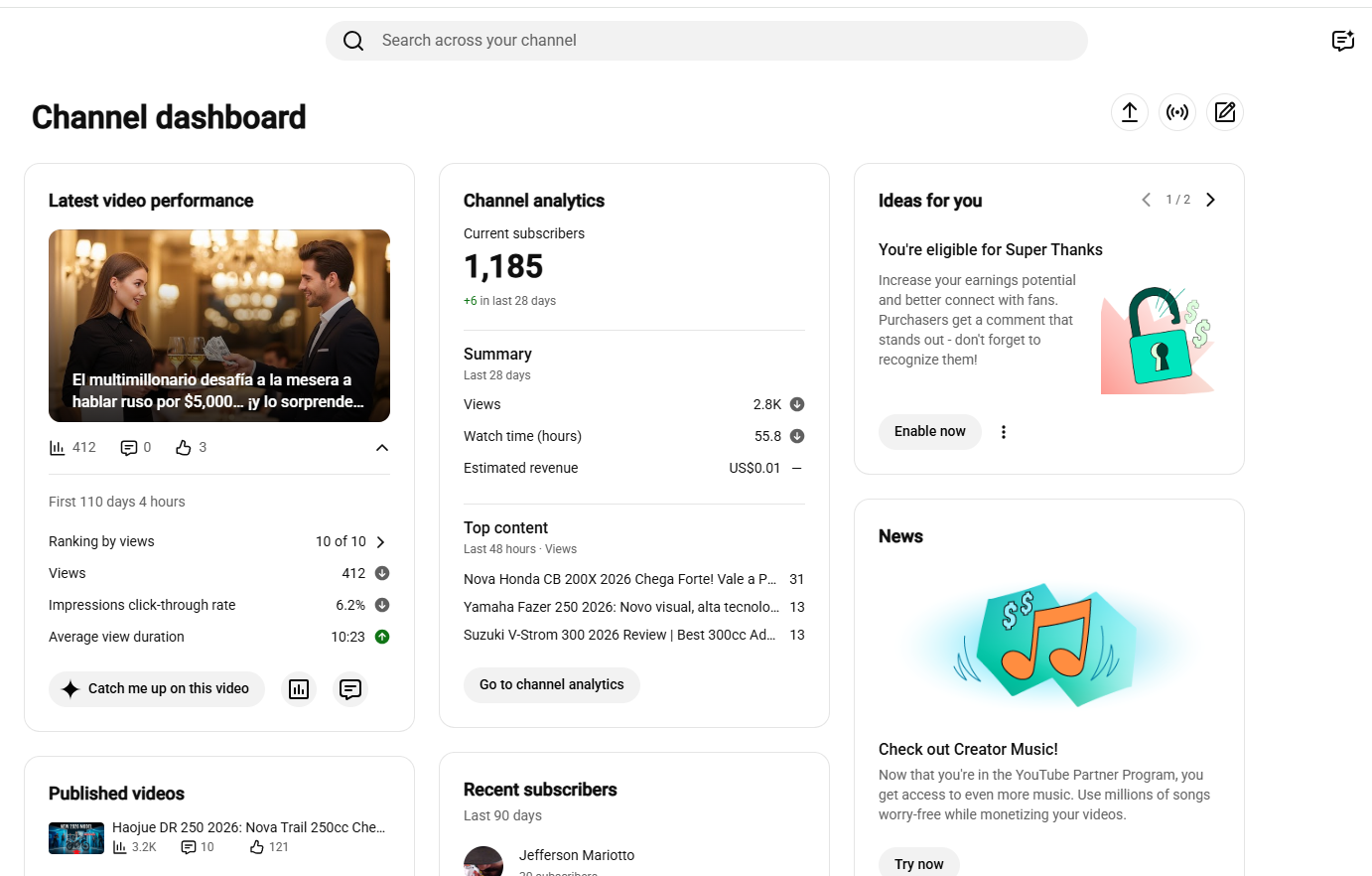The image size is (1372, 876).
Task: Click Jefferson Mariotto's avatar
Action: pos(483,861)
